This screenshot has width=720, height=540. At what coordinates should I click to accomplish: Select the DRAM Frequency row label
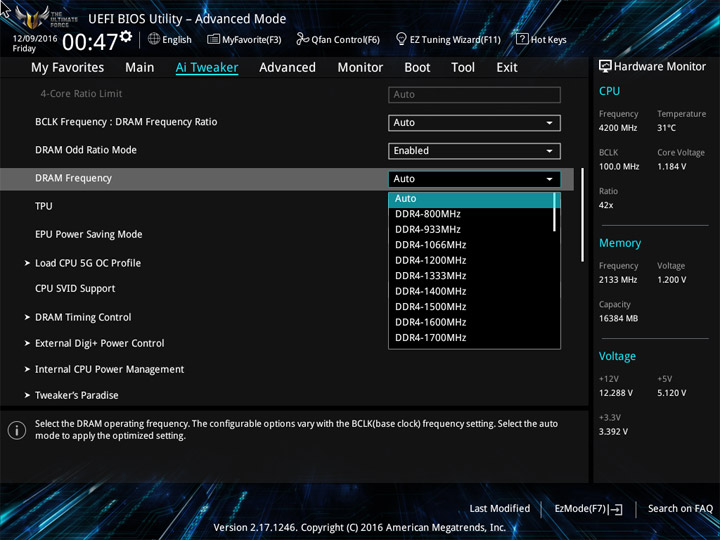(73, 178)
